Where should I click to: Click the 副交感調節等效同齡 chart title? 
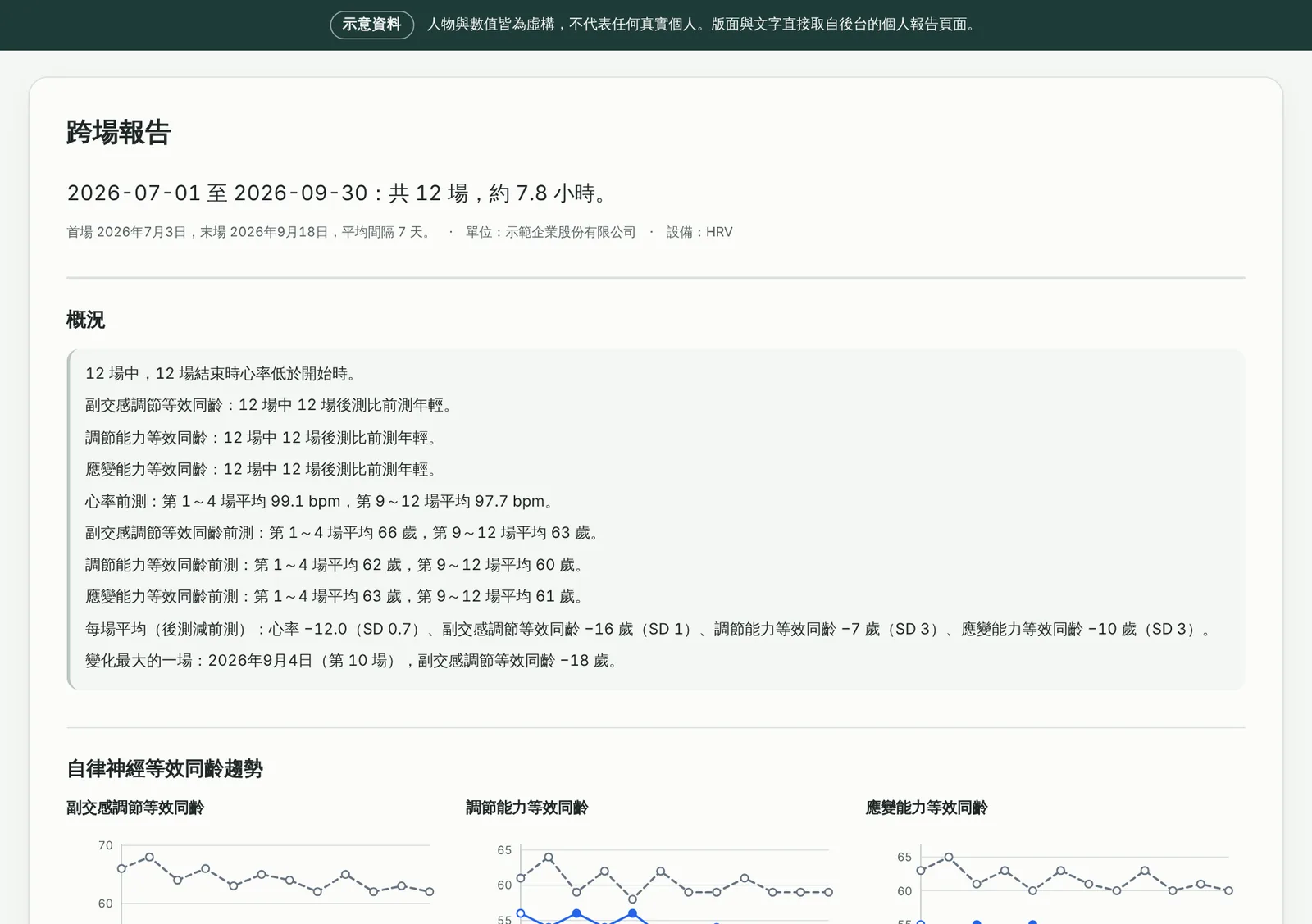coord(135,808)
